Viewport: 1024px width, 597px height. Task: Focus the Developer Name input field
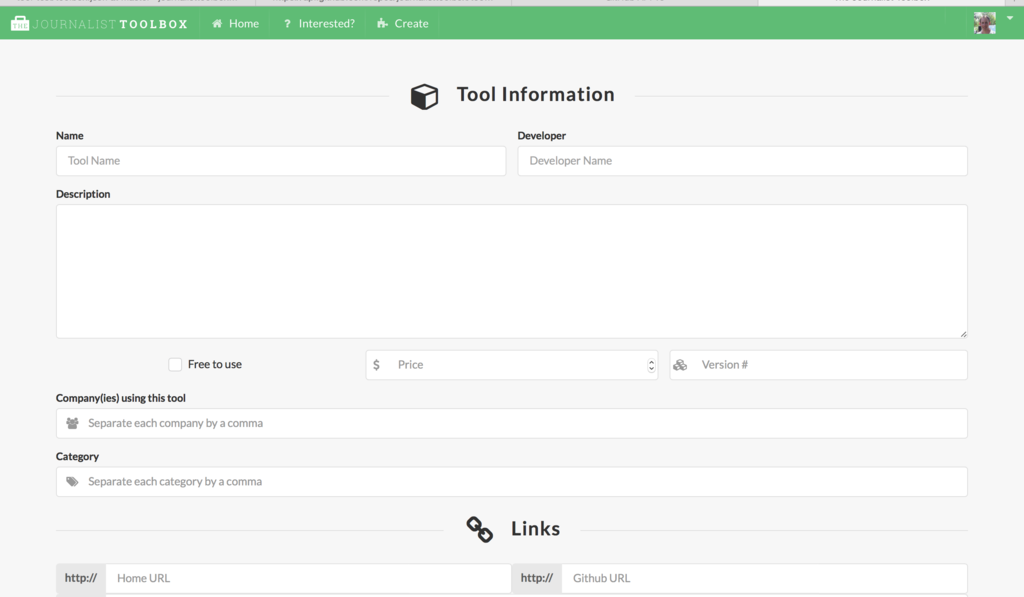[743, 161]
